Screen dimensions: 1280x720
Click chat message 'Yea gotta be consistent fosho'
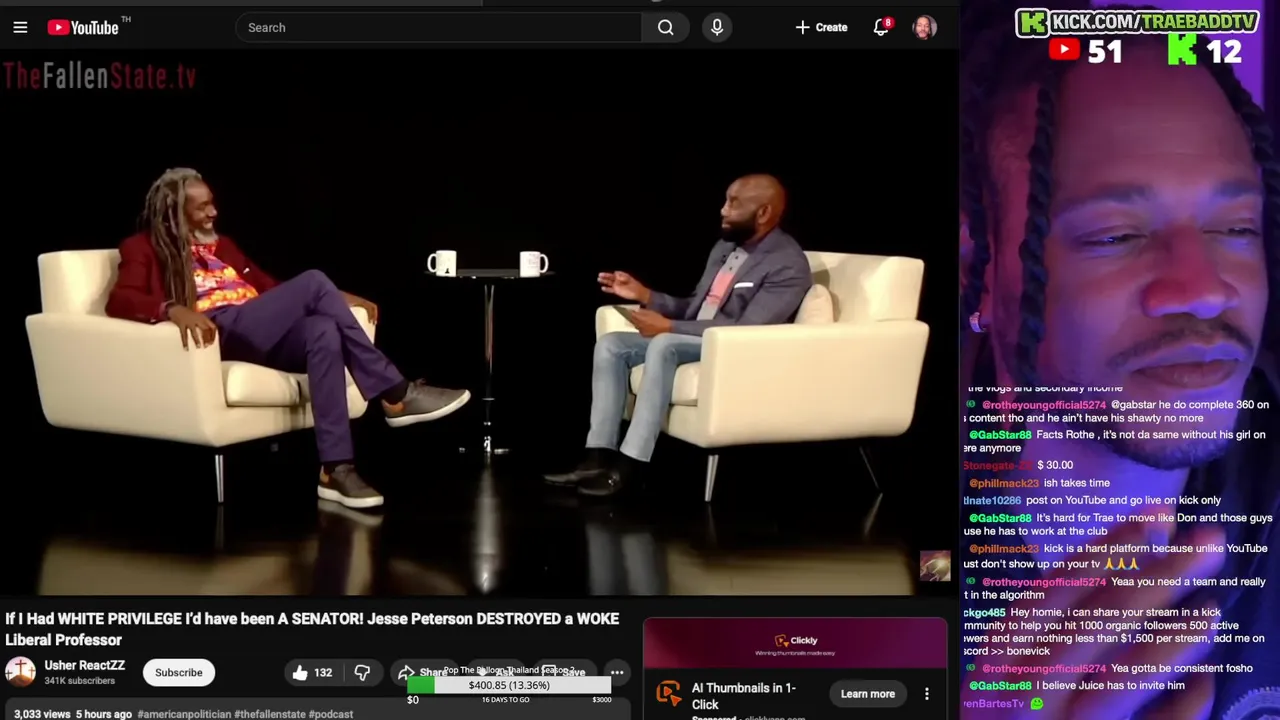click(1182, 668)
